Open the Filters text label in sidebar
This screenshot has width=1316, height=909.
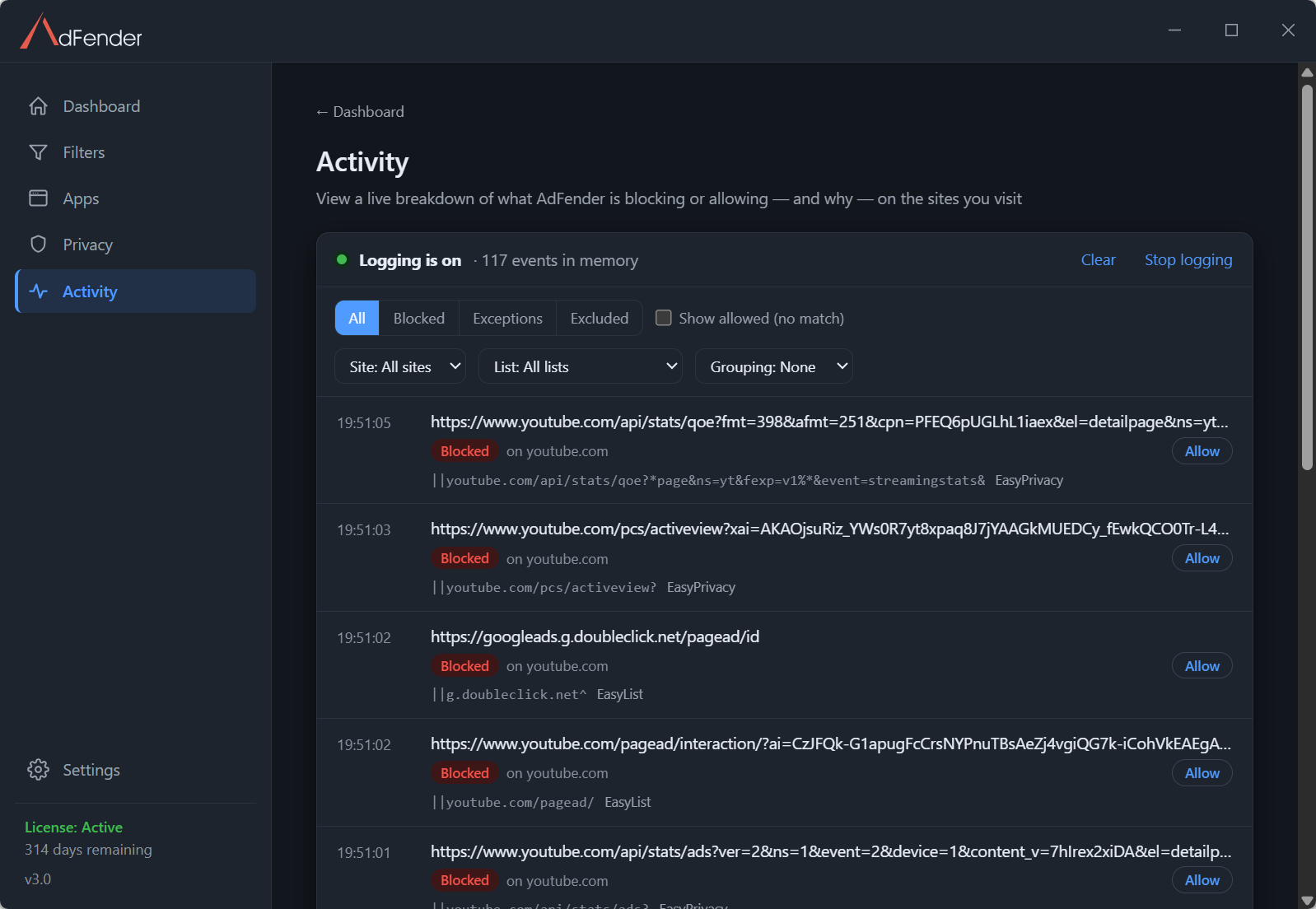click(84, 152)
